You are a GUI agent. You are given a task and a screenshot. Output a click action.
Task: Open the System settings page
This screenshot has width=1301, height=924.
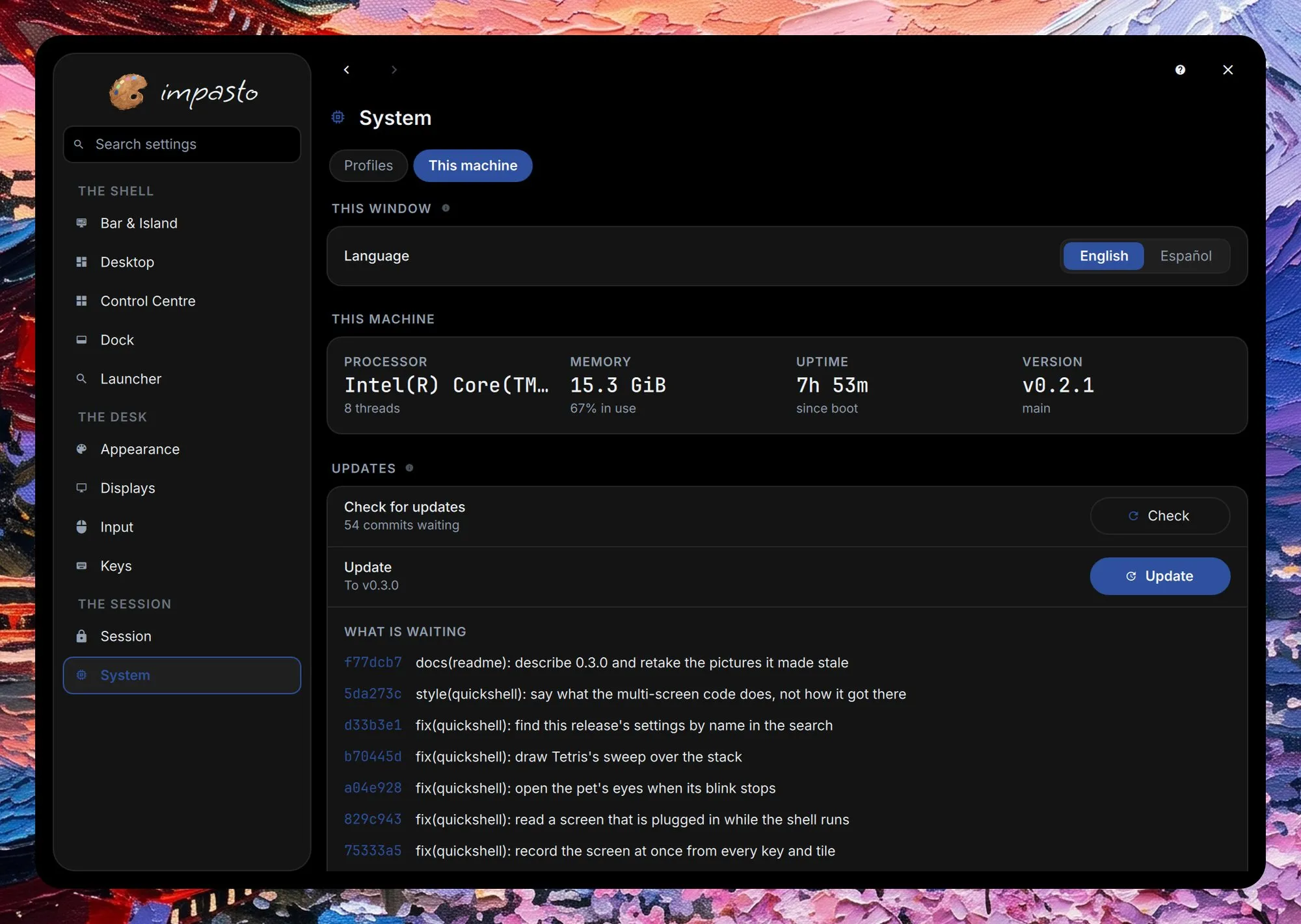tap(182, 675)
